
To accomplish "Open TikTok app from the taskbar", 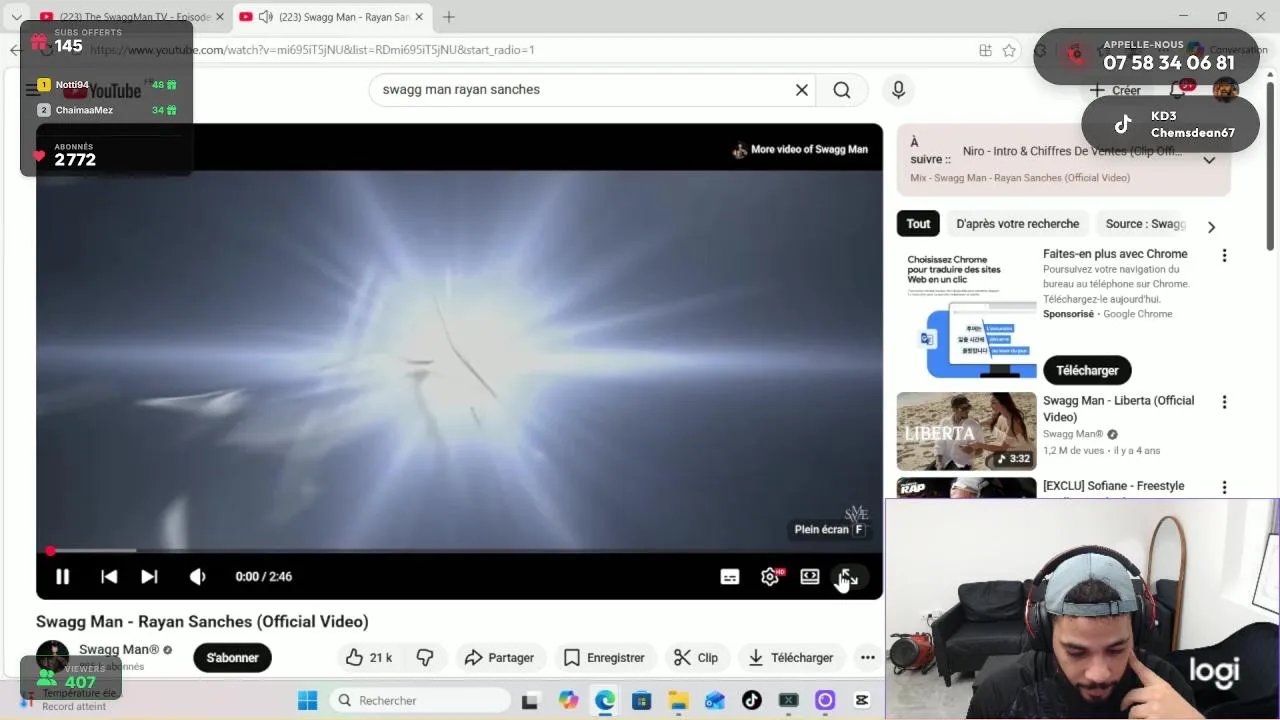I will point(752,700).
